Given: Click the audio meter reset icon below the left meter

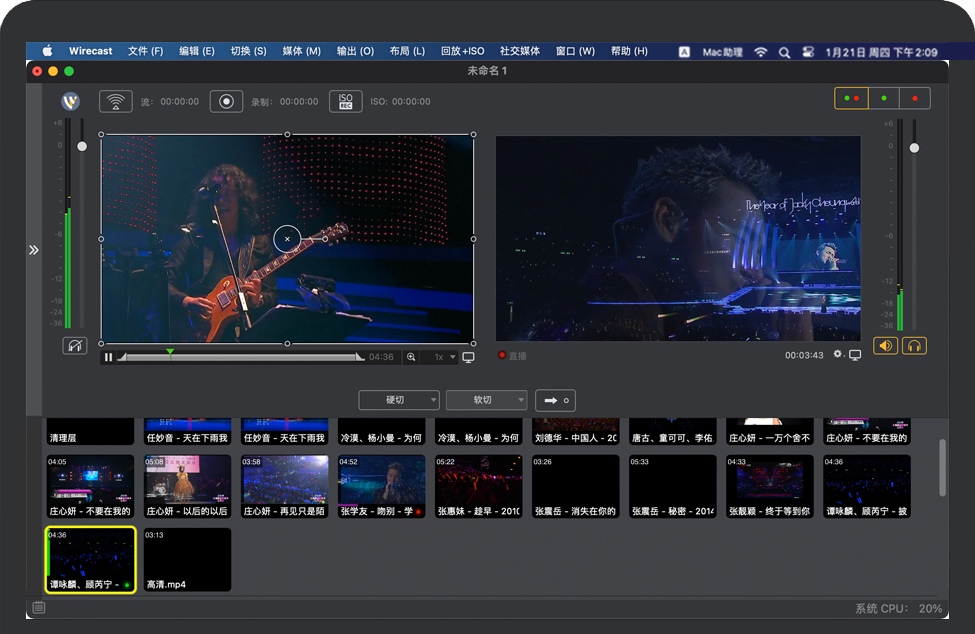Looking at the screenshot, I should coord(74,346).
